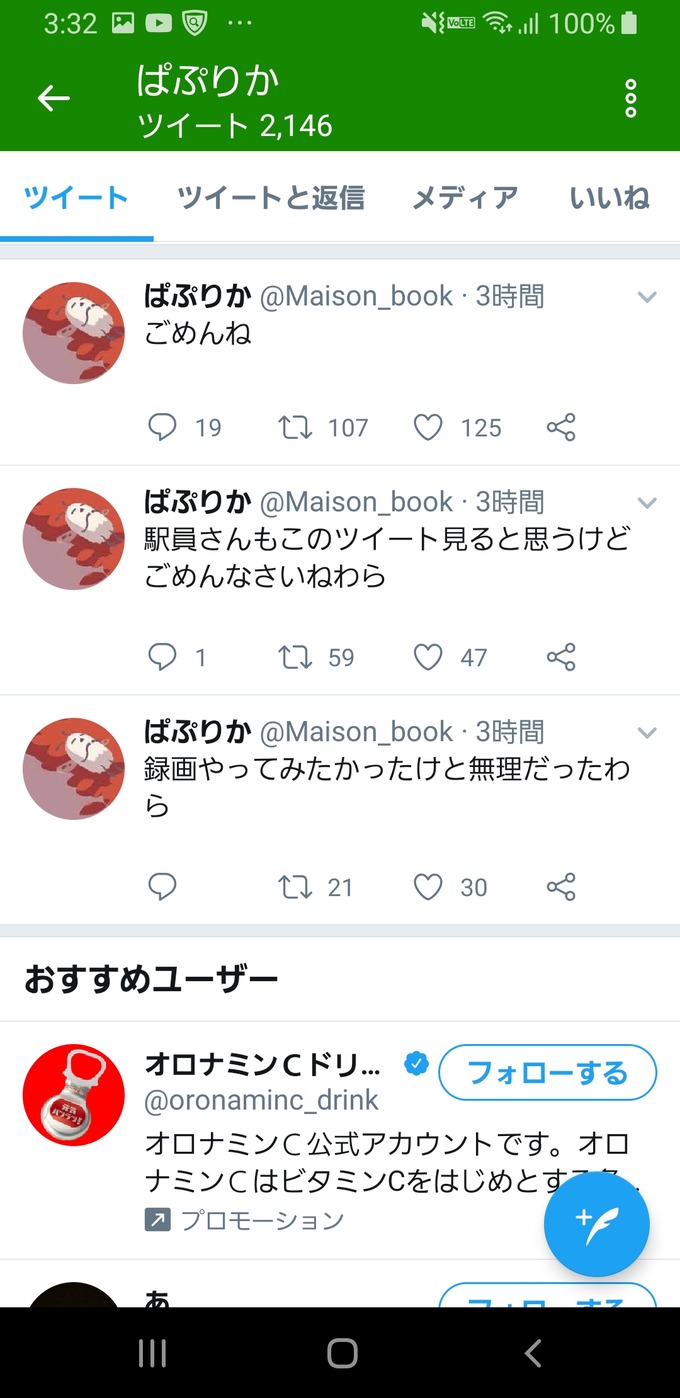The image size is (680, 1398).
Task: Tap the back arrow in header
Action: coord(54,98)
